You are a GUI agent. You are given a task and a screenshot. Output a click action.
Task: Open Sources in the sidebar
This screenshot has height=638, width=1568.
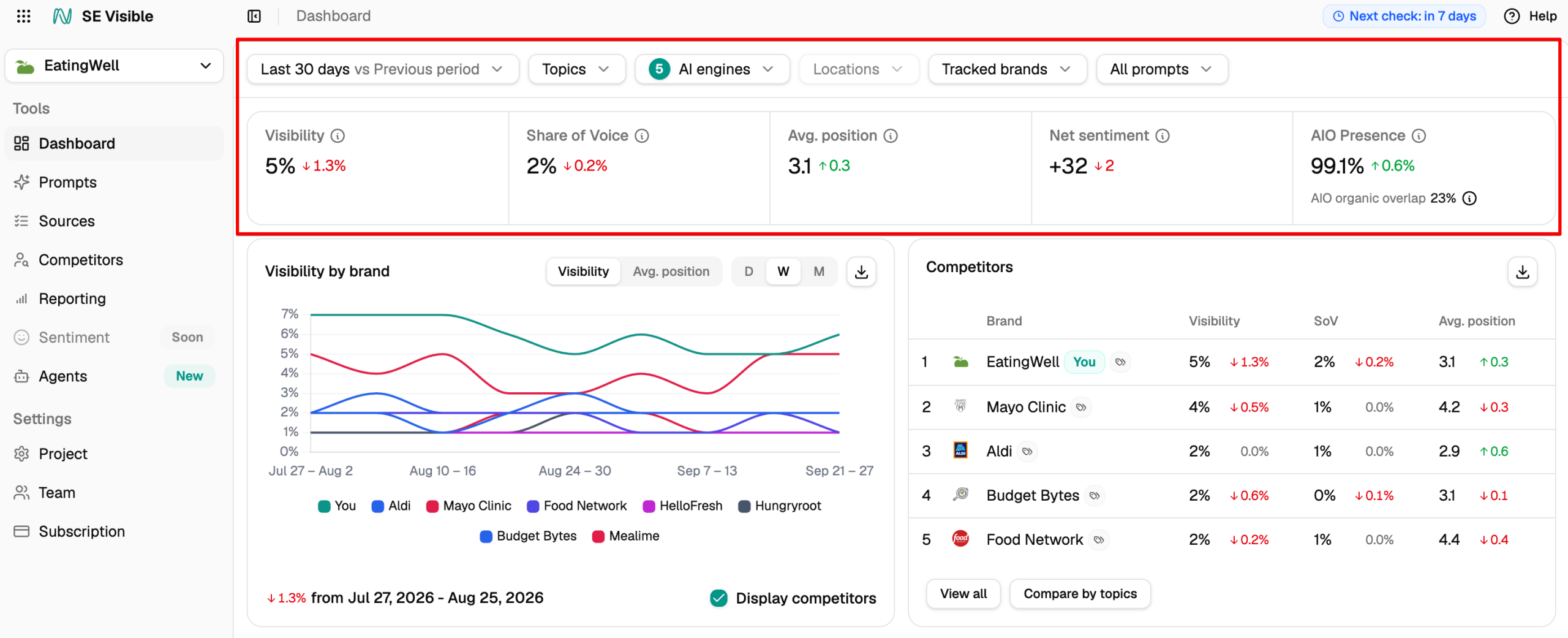coord(114,221)
